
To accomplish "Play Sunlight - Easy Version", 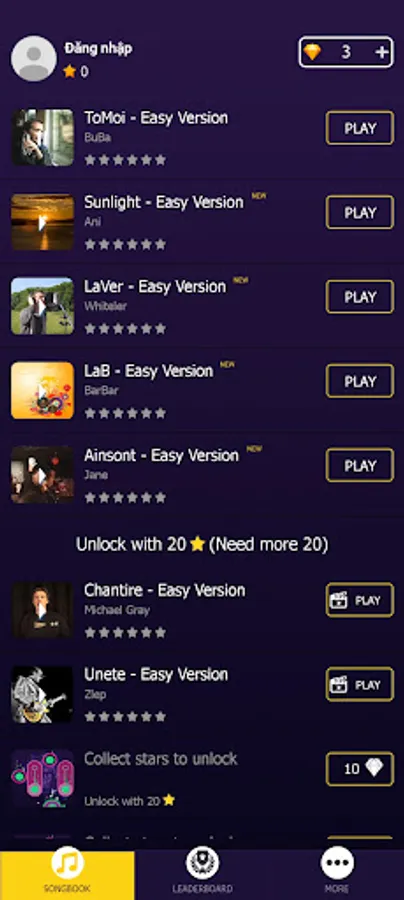I will tap(360, 212).
